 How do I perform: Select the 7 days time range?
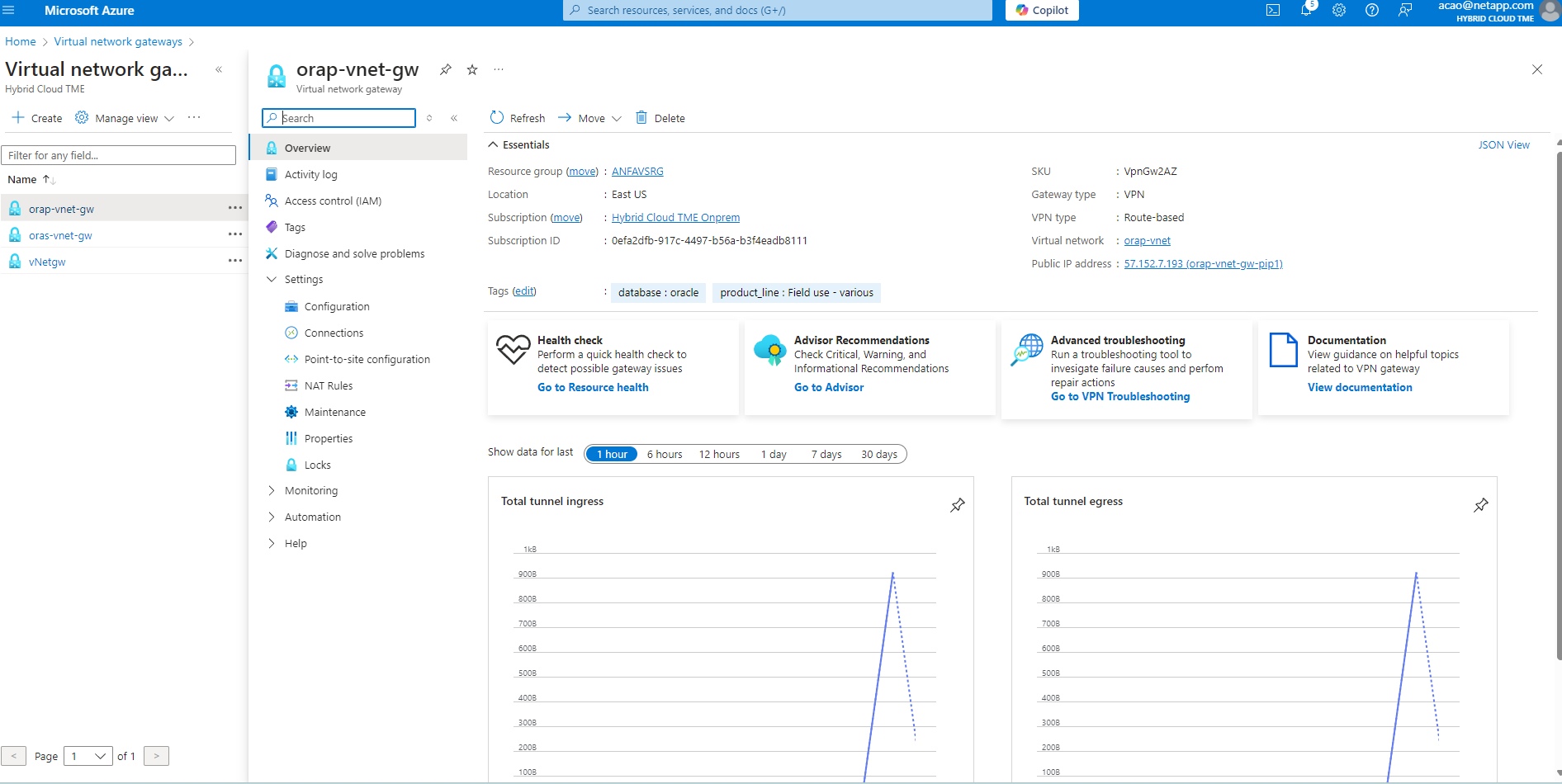click(x=826, y=455)
